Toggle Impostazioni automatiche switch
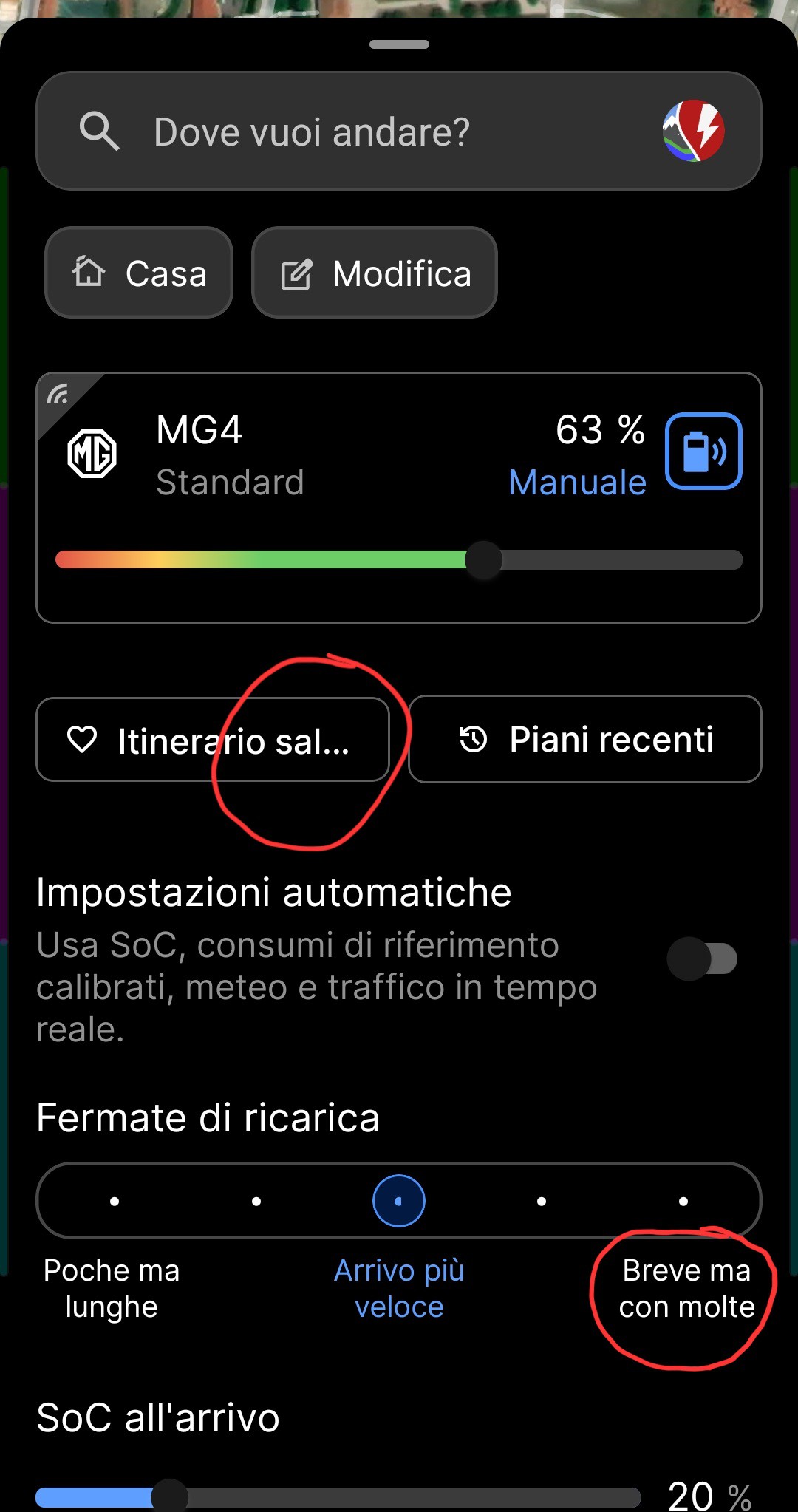Image resolution: width=798 pixels, height=1512 pixels. pyautogui.click(x=702, y=959)
